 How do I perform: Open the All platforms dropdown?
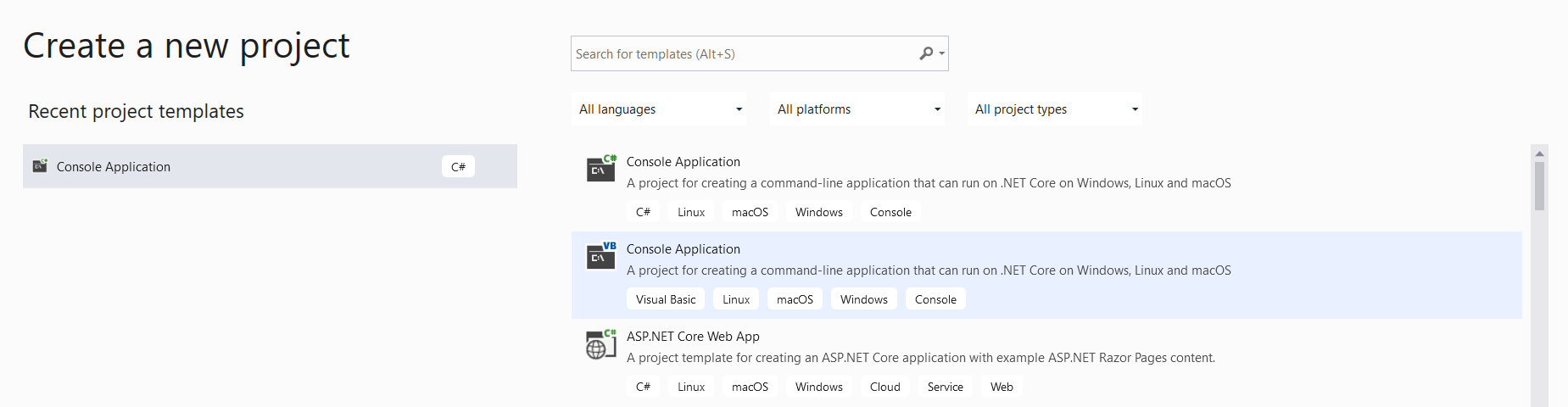click(857, 109)
